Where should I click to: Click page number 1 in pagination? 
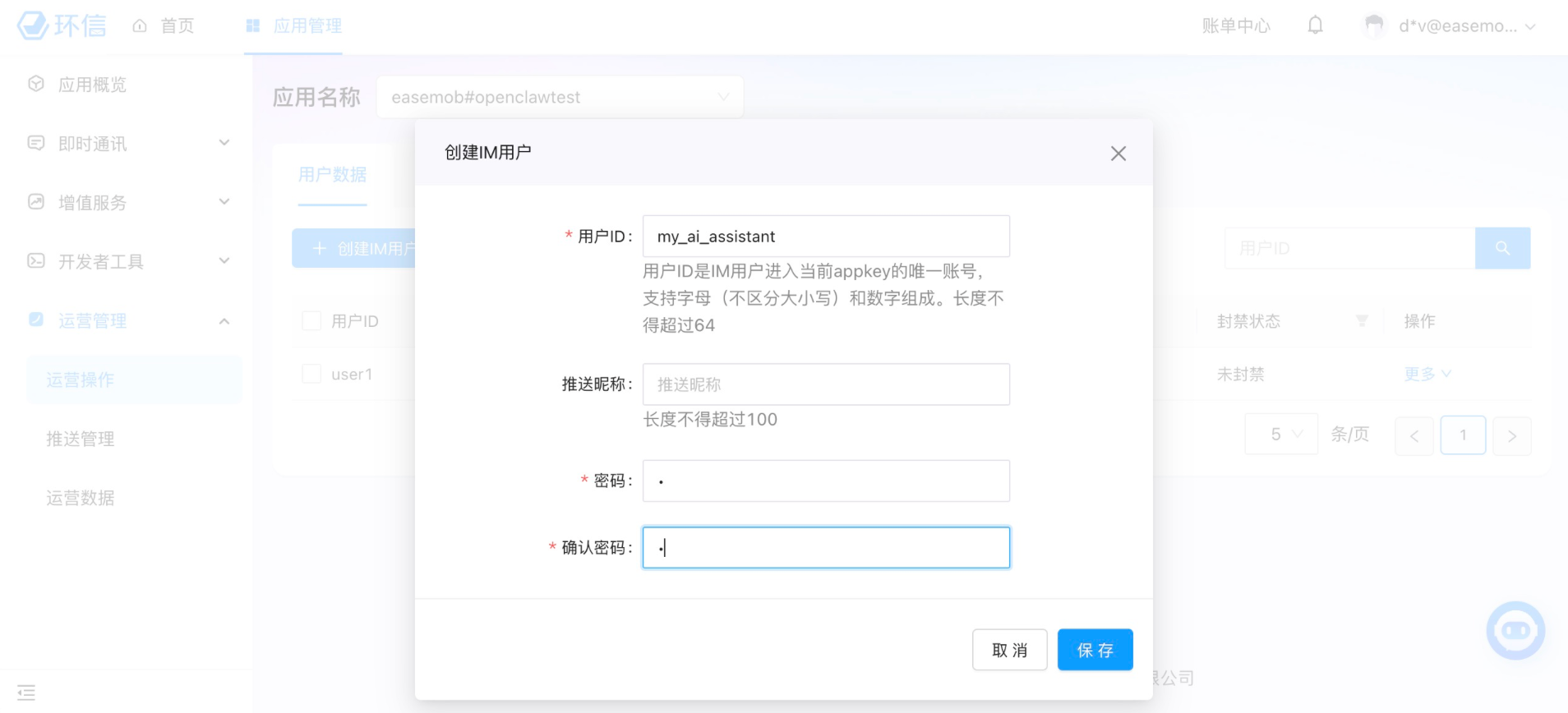(x=1463, y=435)
